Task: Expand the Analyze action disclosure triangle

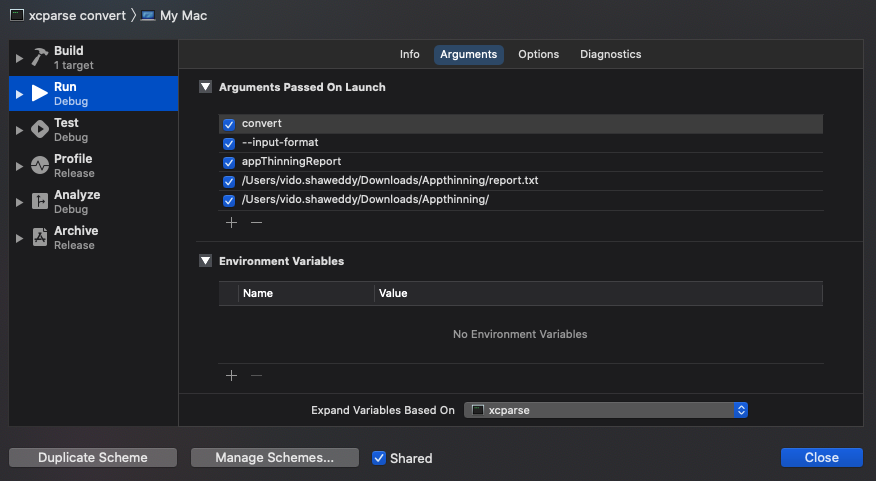Action: click(x=20, y=202)
